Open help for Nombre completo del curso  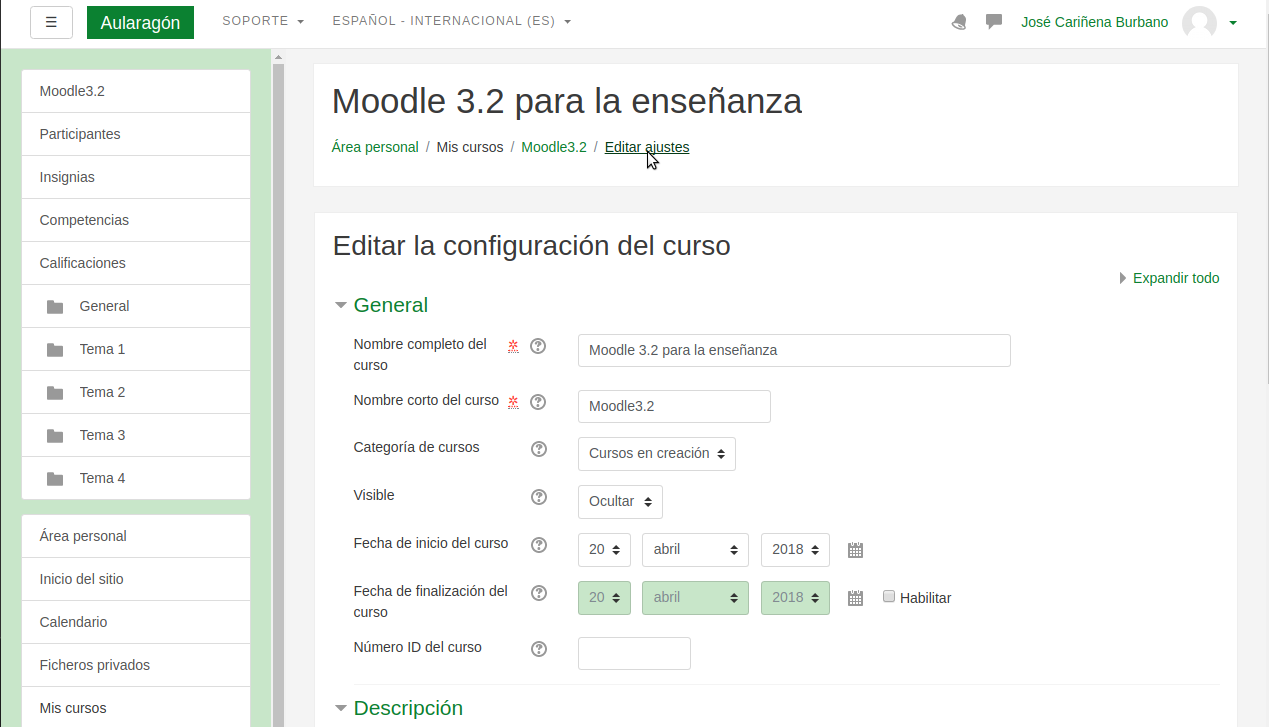[x=538, y=346]
